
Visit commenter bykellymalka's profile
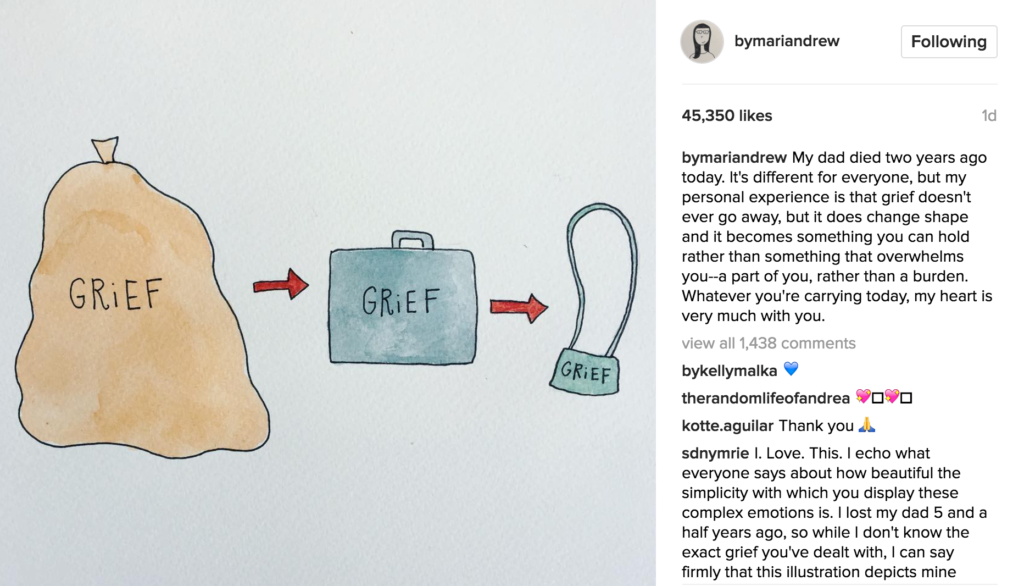tap(729, 370)
